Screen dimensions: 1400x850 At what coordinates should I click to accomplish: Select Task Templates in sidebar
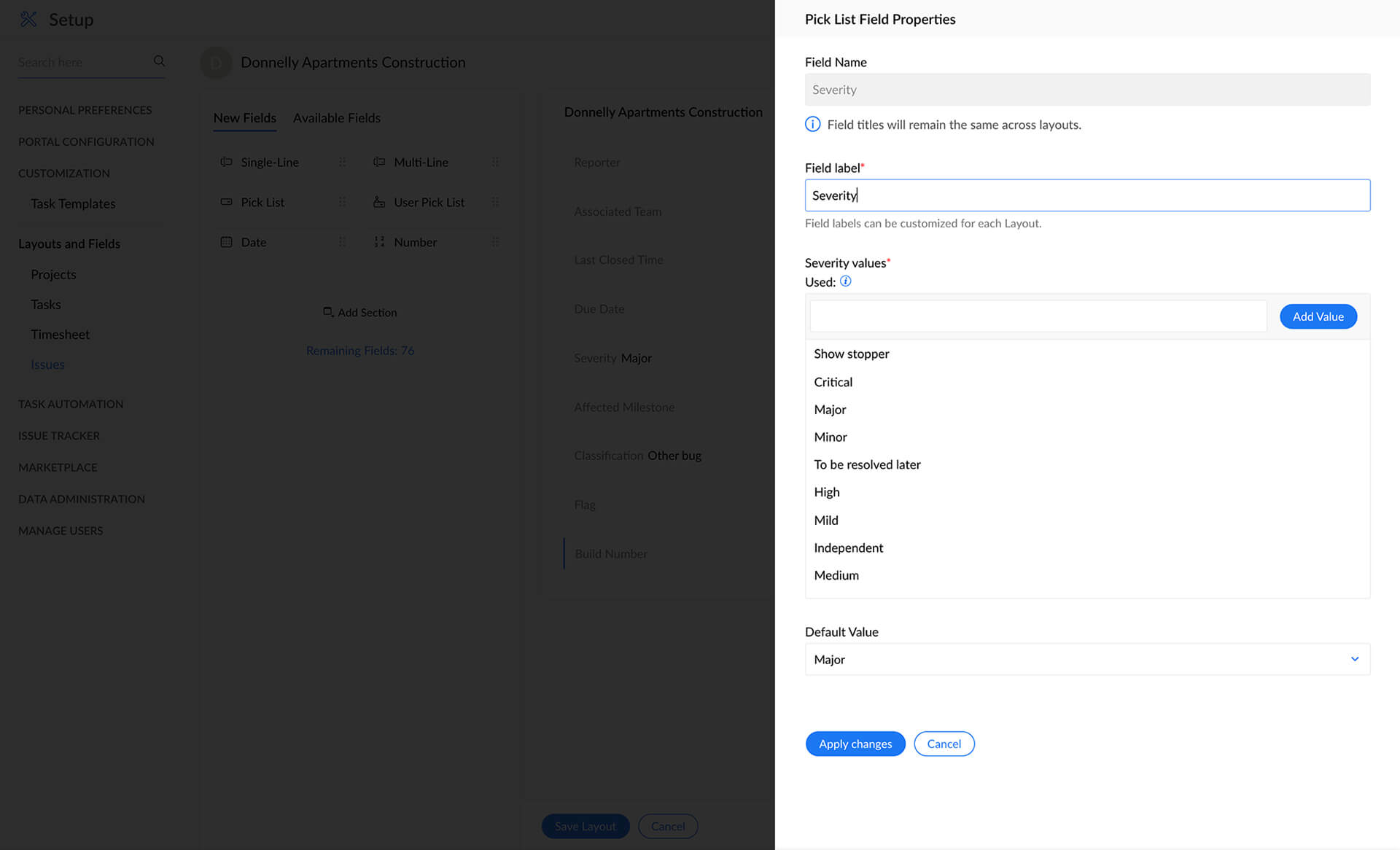coord(73,203)
